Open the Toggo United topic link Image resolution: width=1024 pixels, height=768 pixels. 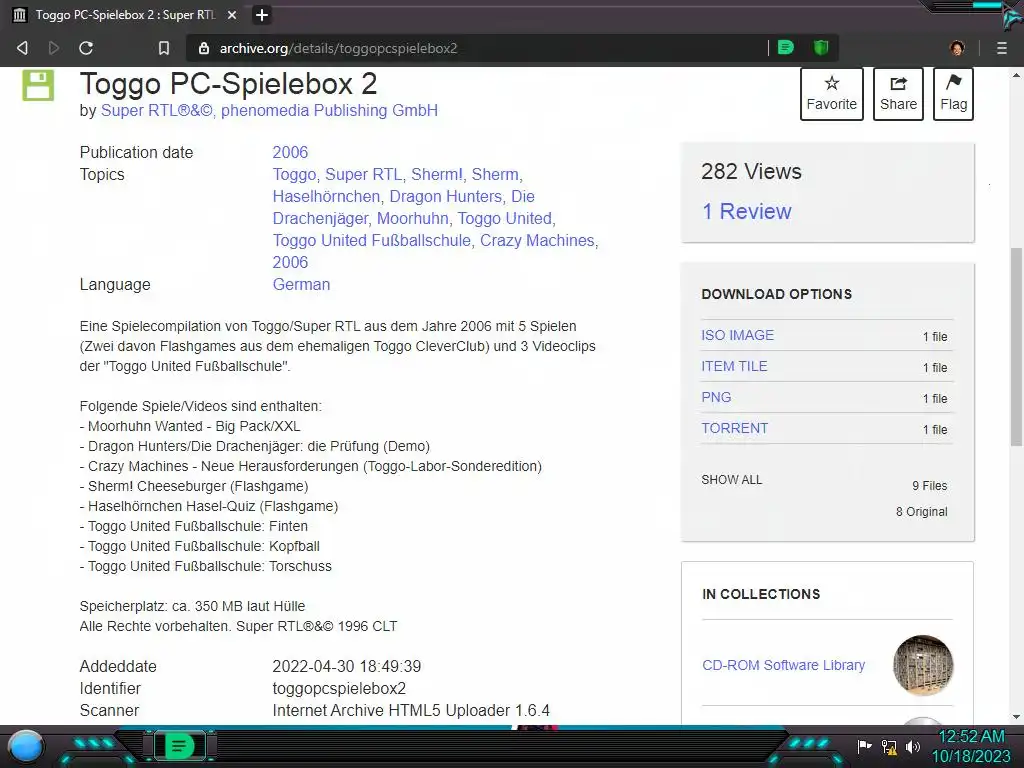[504, 218]
